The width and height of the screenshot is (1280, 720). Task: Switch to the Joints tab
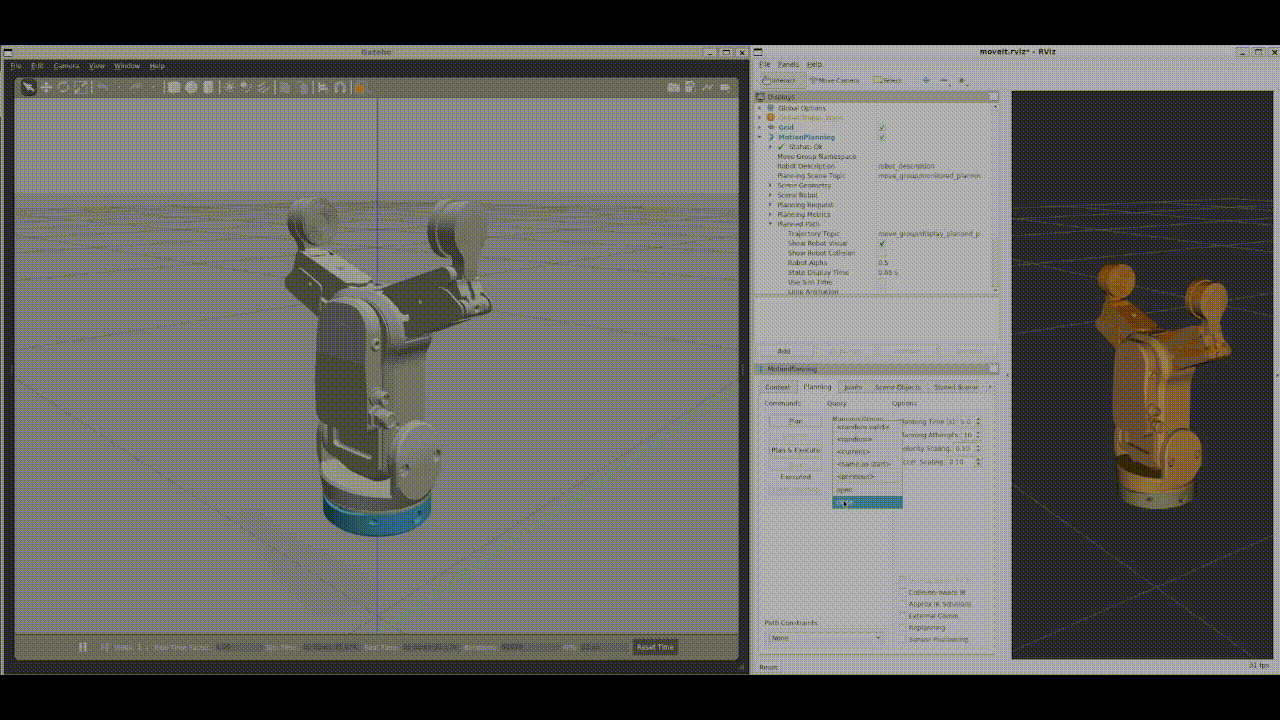point(853,387)
